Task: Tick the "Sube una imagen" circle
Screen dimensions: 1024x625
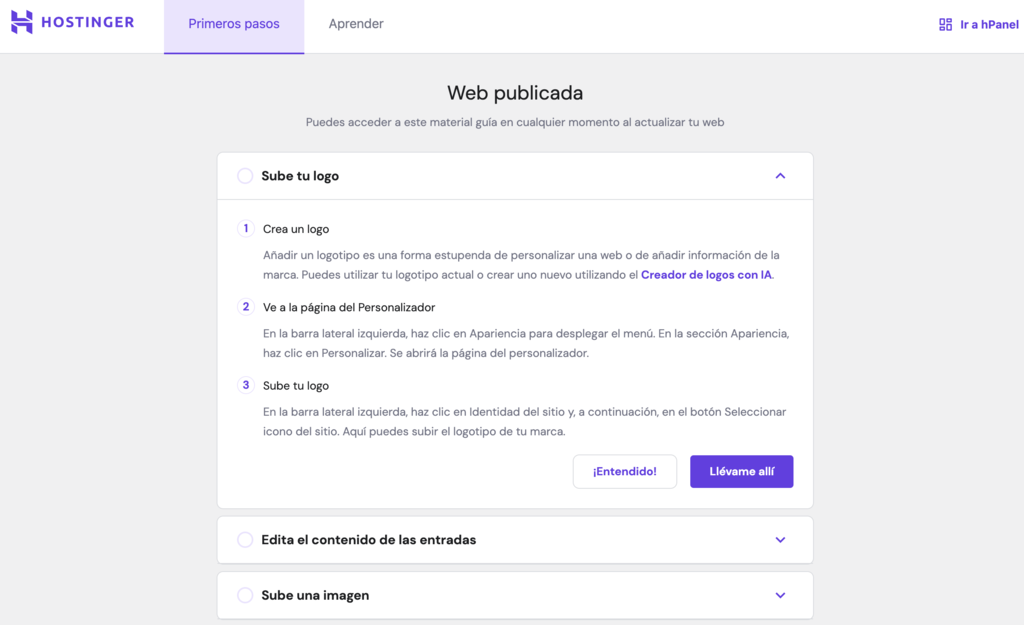Action: 245,595
